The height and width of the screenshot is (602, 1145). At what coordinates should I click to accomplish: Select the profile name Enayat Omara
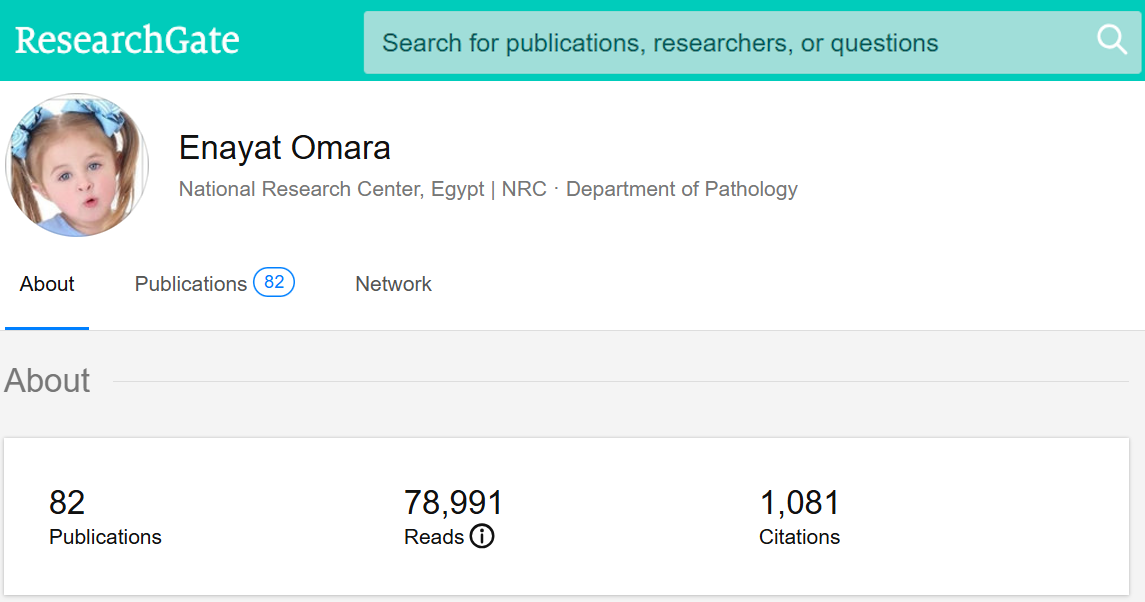pos(284,148)
